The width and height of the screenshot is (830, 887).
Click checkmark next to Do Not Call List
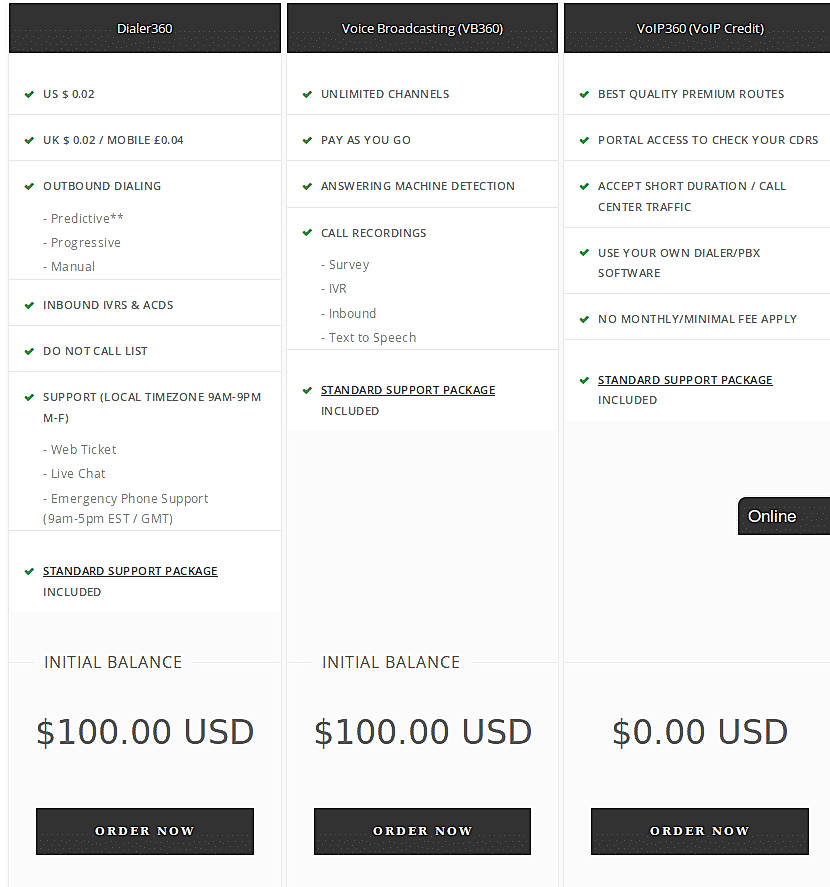tap(29, 352)
